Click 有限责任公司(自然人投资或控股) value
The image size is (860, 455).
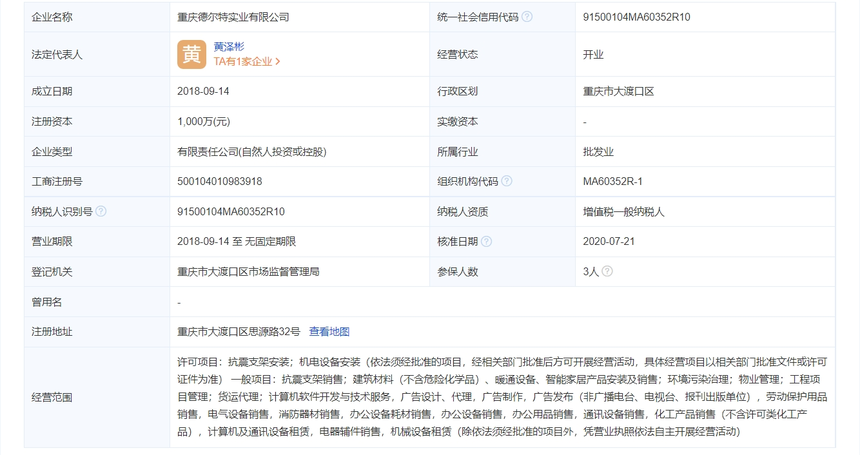point(252,152)
